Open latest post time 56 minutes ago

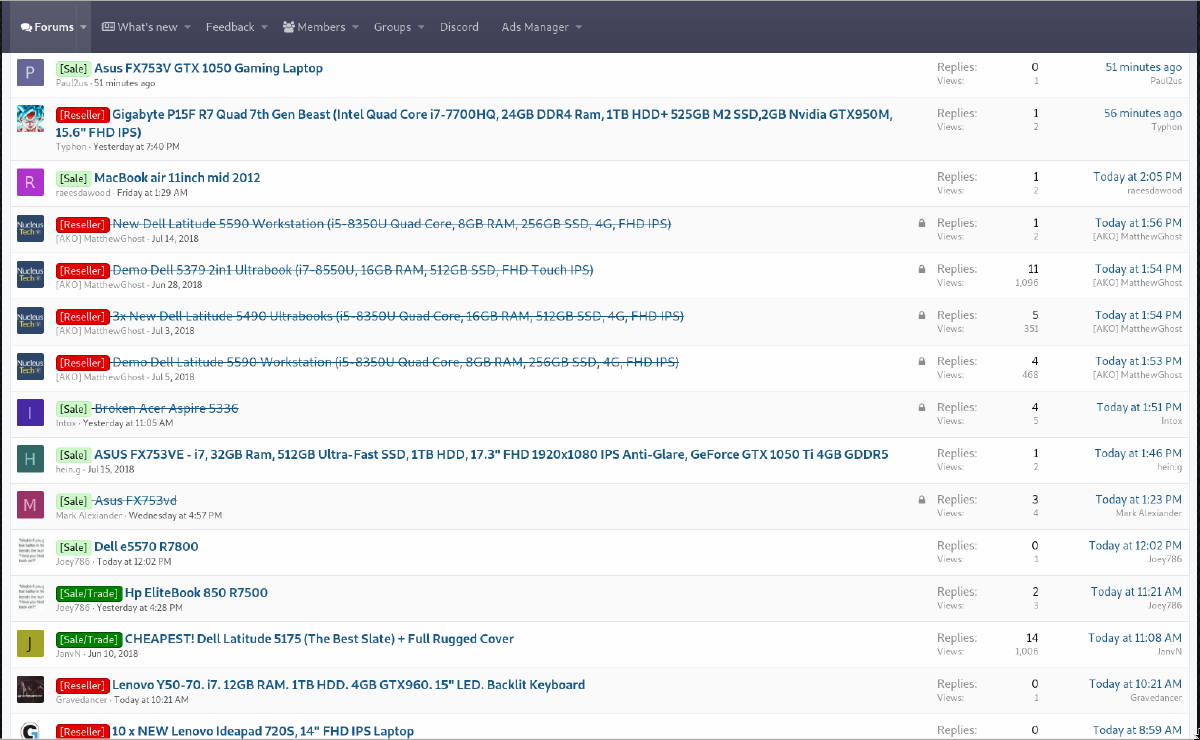click(1143, 113)
